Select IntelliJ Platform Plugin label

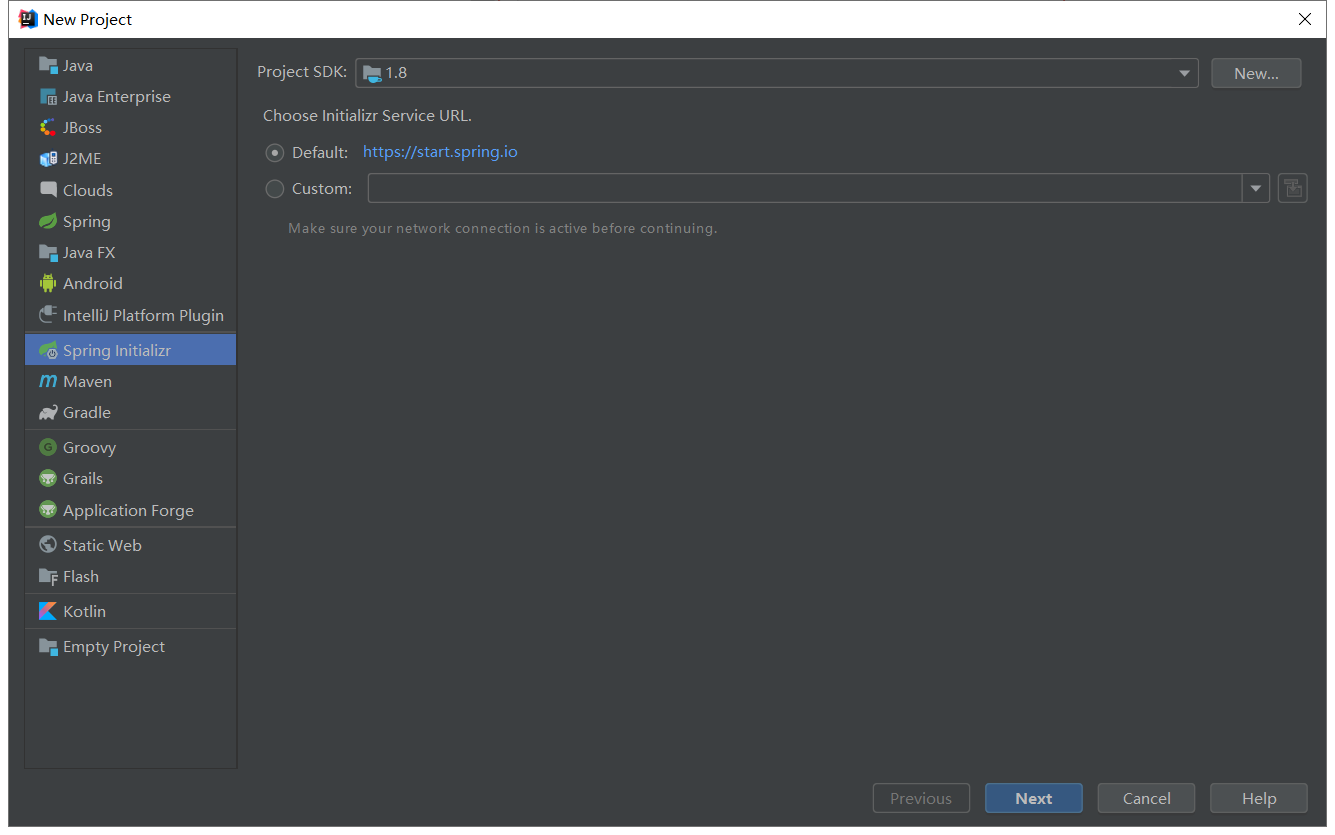143,315
